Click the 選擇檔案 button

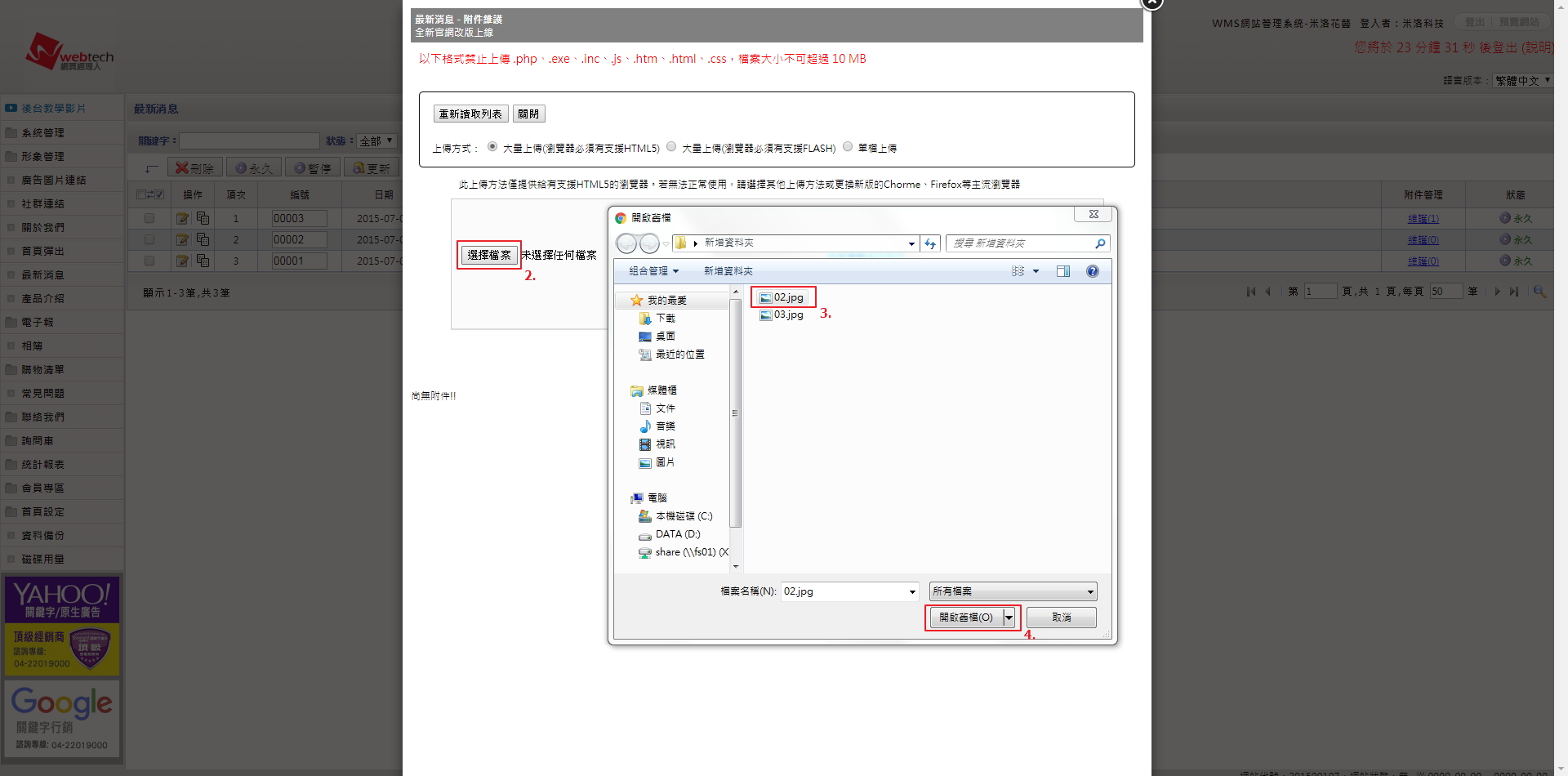point(488,255)
